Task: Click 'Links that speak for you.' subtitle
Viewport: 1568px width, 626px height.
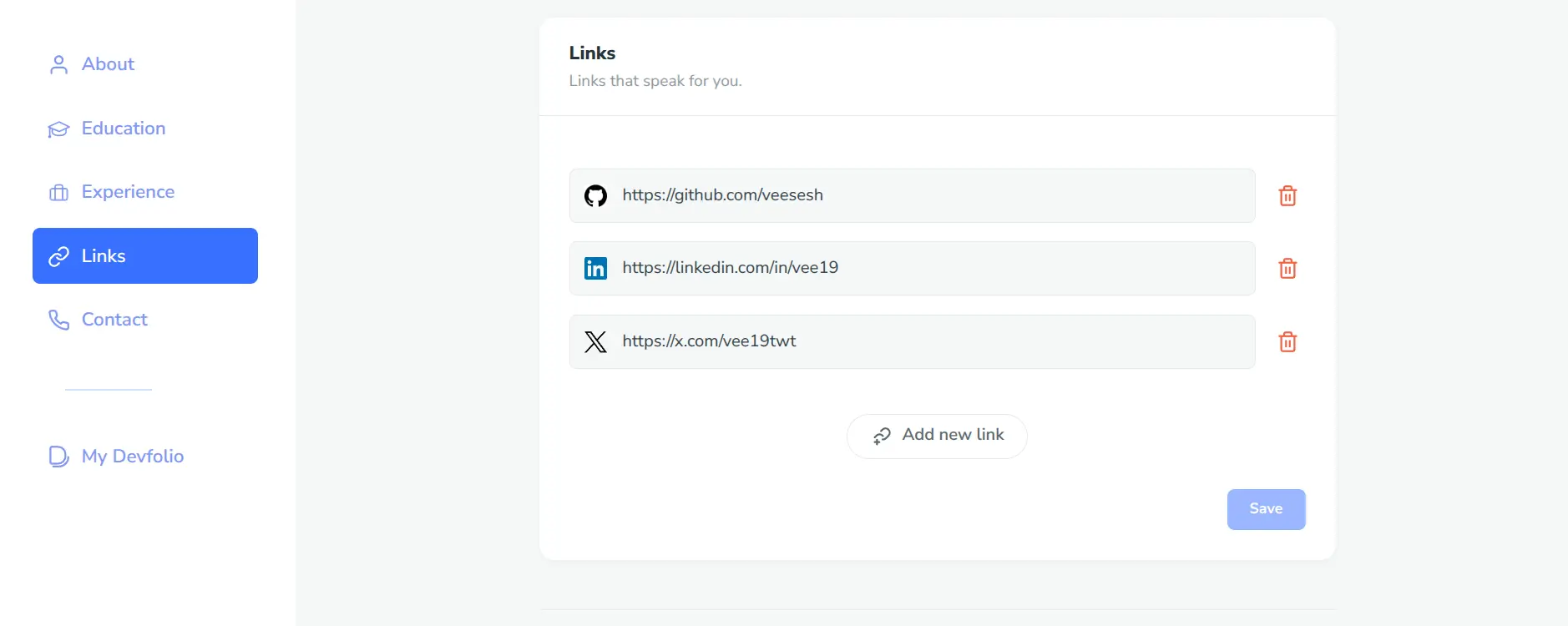Action: (x=655, y=81)
